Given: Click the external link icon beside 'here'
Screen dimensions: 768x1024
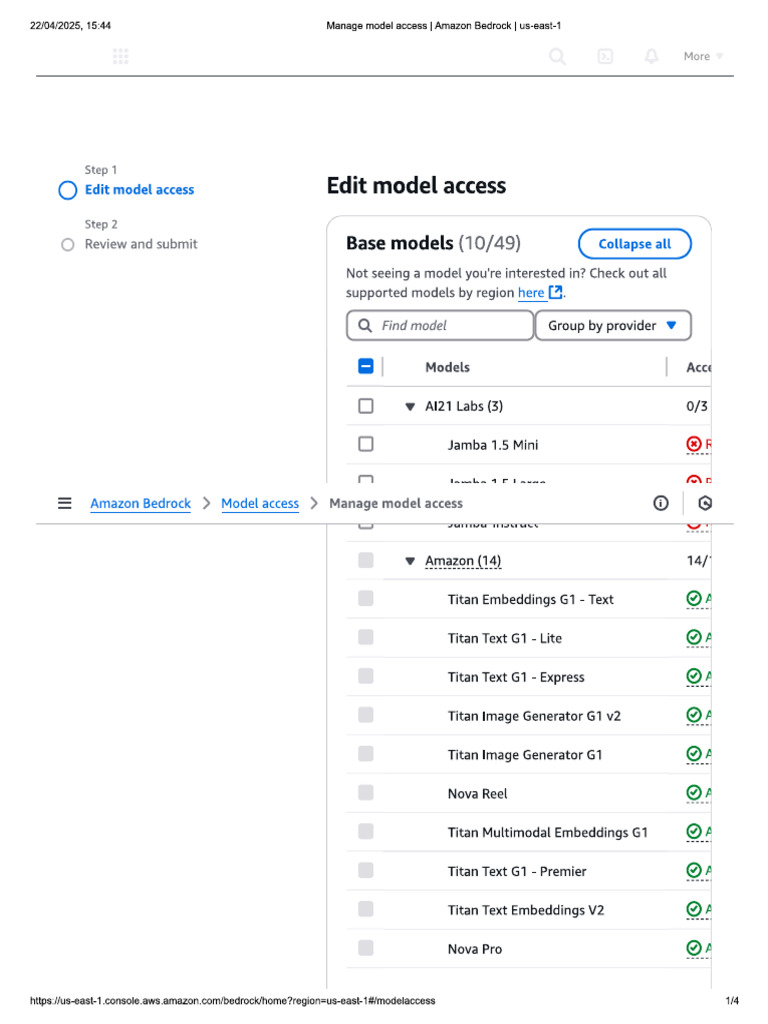Looking at the screenshot, I should point(556,293).
